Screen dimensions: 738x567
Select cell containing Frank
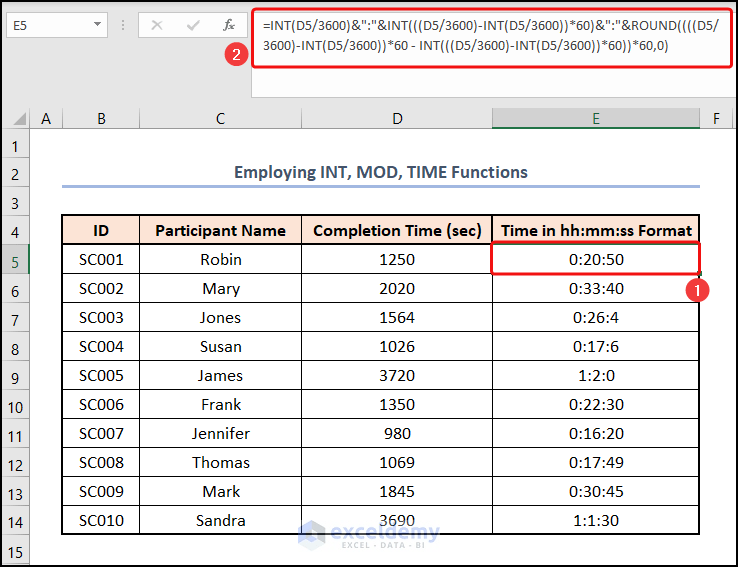click(x=220, y=405)
